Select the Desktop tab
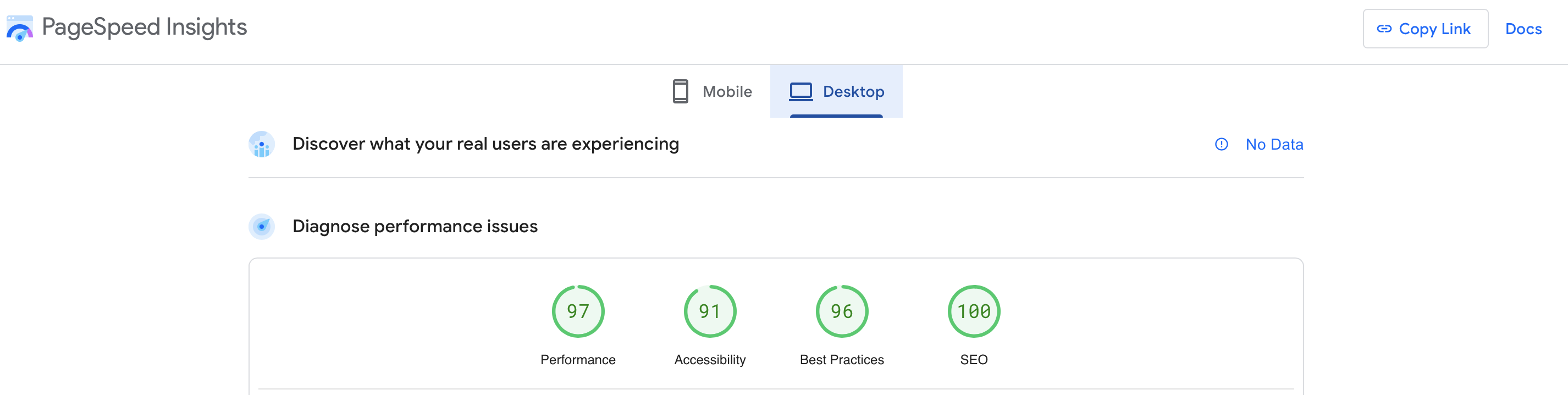The height and width of the screenshot is (395, 1568). point(836,91)
